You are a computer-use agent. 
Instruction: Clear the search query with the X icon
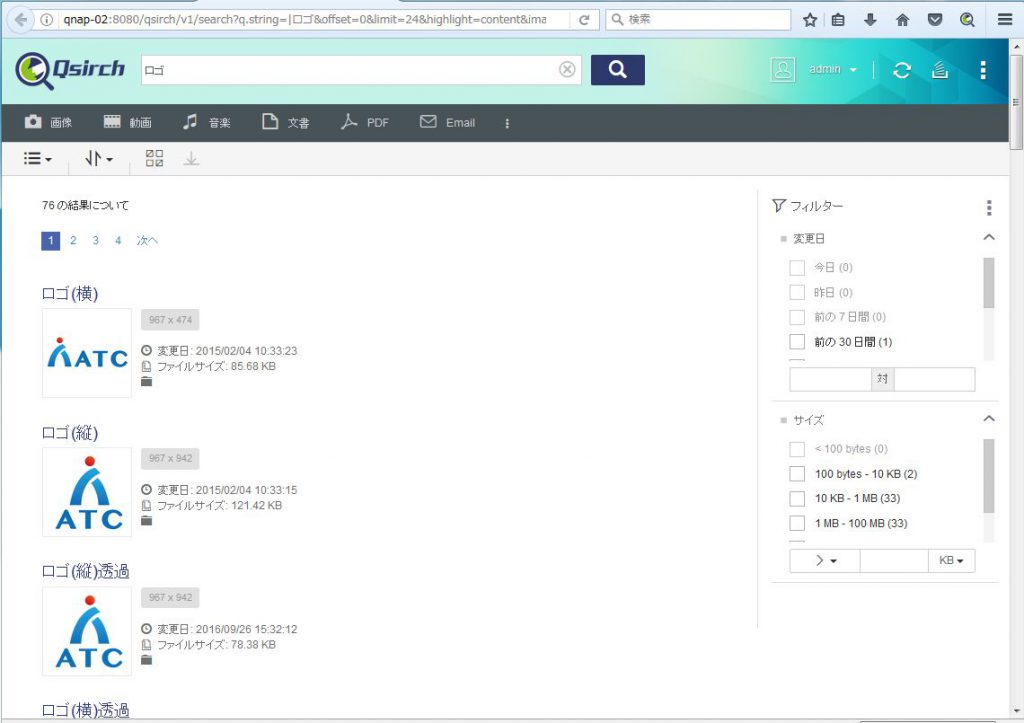(x=567, y=69)
